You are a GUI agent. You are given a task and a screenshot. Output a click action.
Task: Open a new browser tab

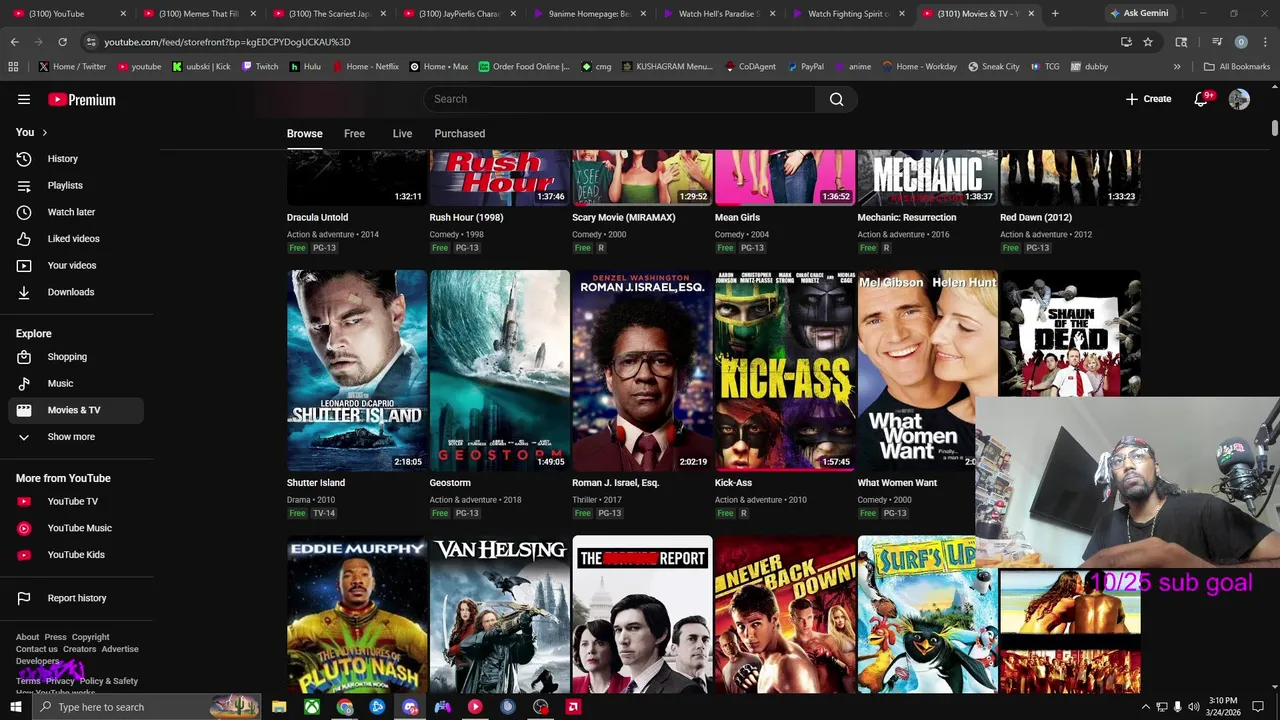[x=1055, y=14]
